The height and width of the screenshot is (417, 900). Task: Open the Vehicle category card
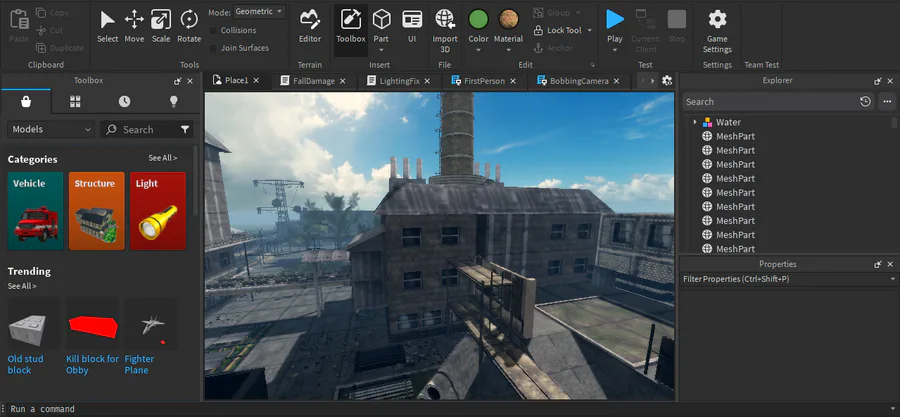(x=36, y=211)
